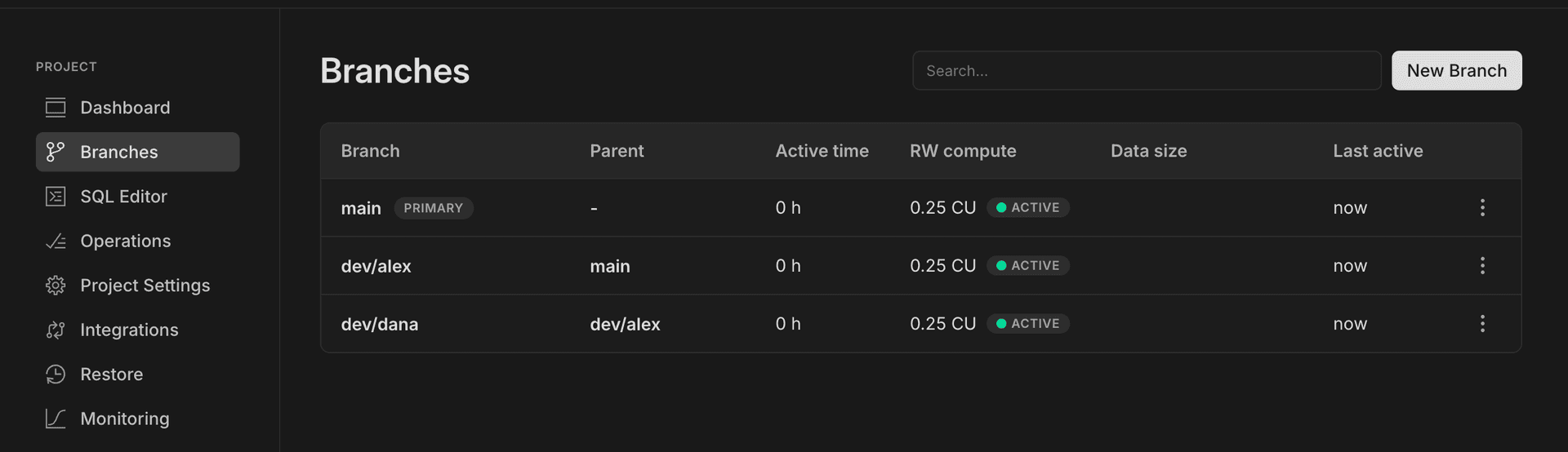Expand the options menu for dev/dana
Viewport: 1568px width, 452px height.
click(1482, 324)
